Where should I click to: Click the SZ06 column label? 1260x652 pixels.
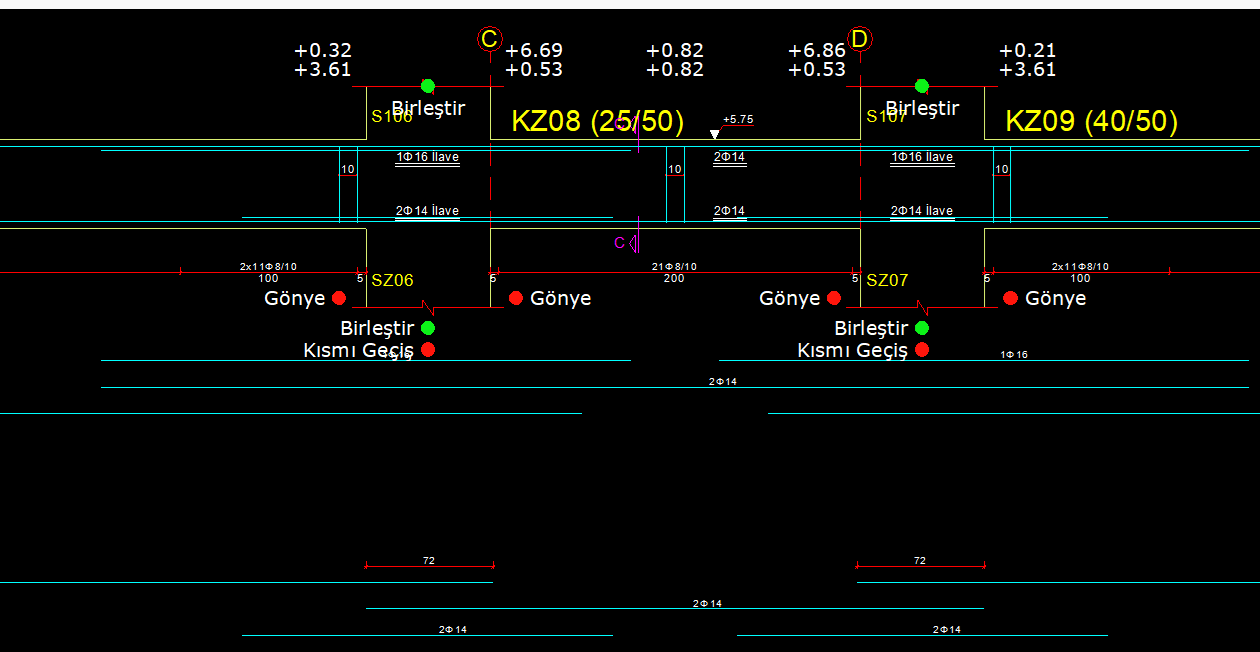coord(392,281)
